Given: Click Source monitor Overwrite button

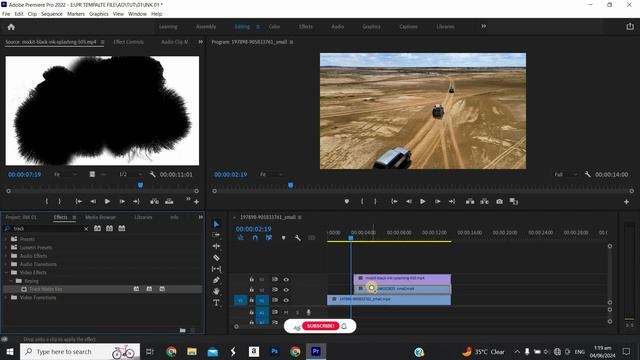Looking at the screenshot, I should tap(169, 202).
